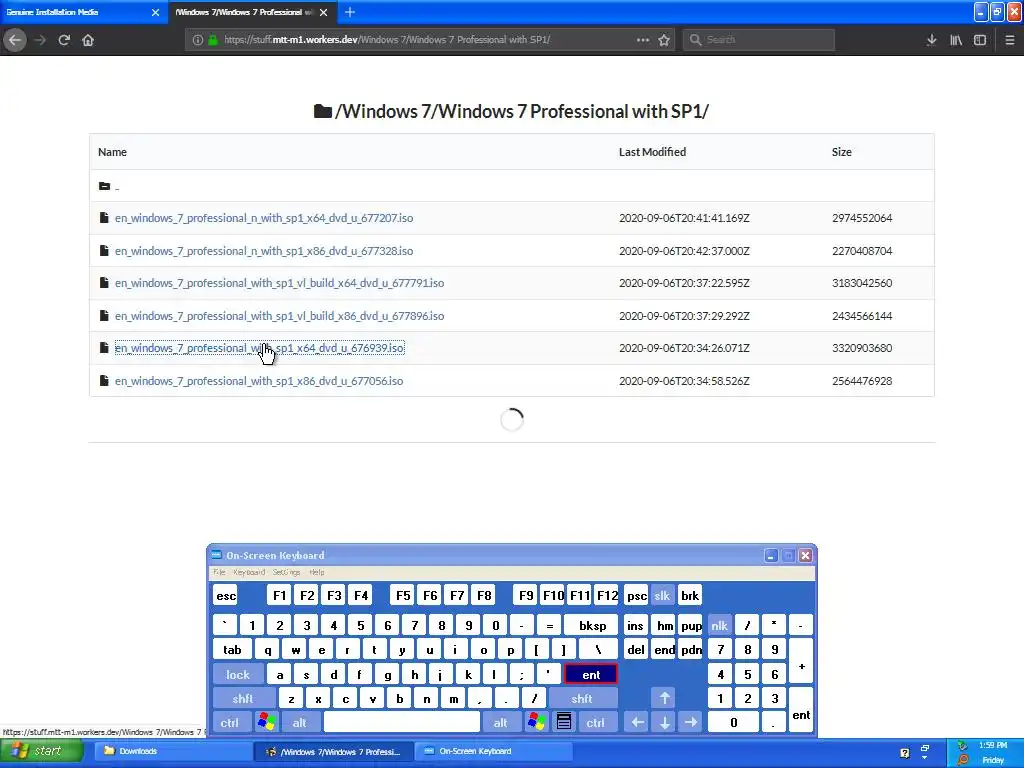Toggle the nlk num lock key
The height and width of the screenshot is (768, 1024).
[x=719, y=626]
